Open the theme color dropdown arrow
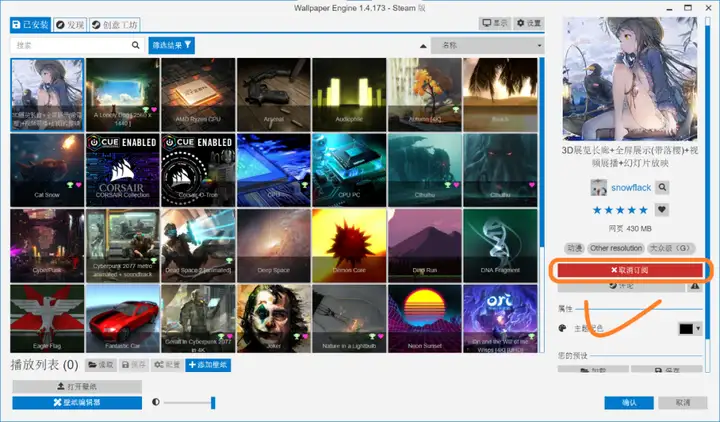The height and width of the screenshot is (422, 720). (698, 328)
